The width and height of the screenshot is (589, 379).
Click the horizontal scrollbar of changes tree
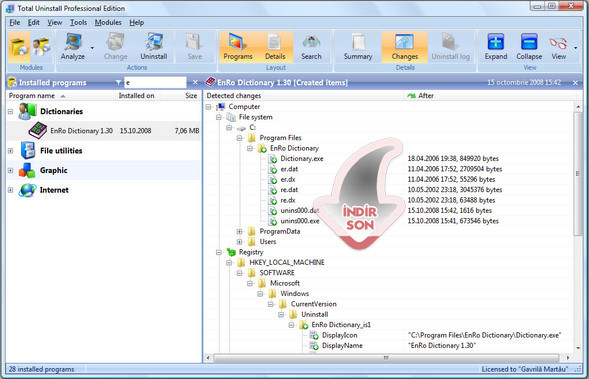pos(386,358)
